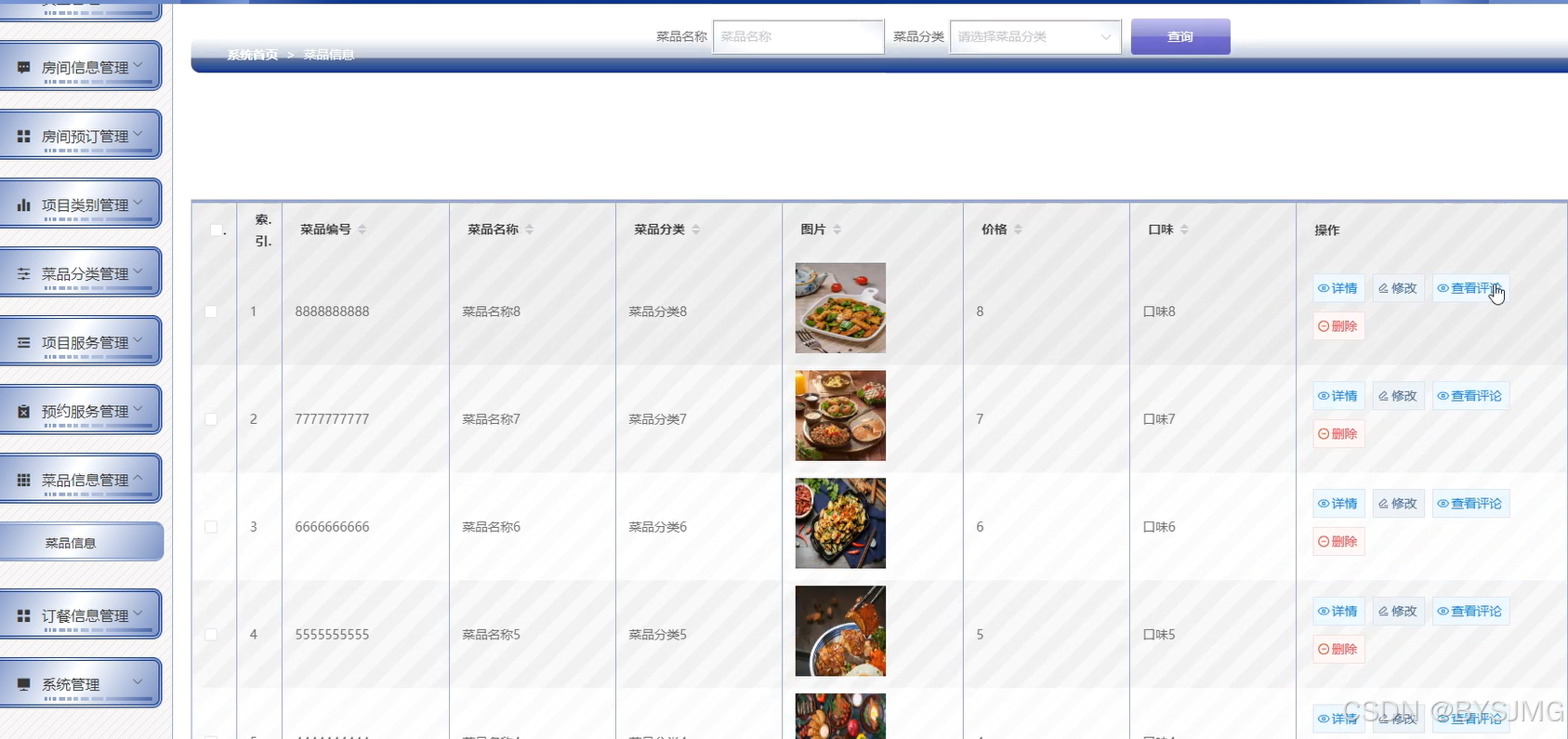
Task: Select all rows with header checkbox
Action: [217, 230]
